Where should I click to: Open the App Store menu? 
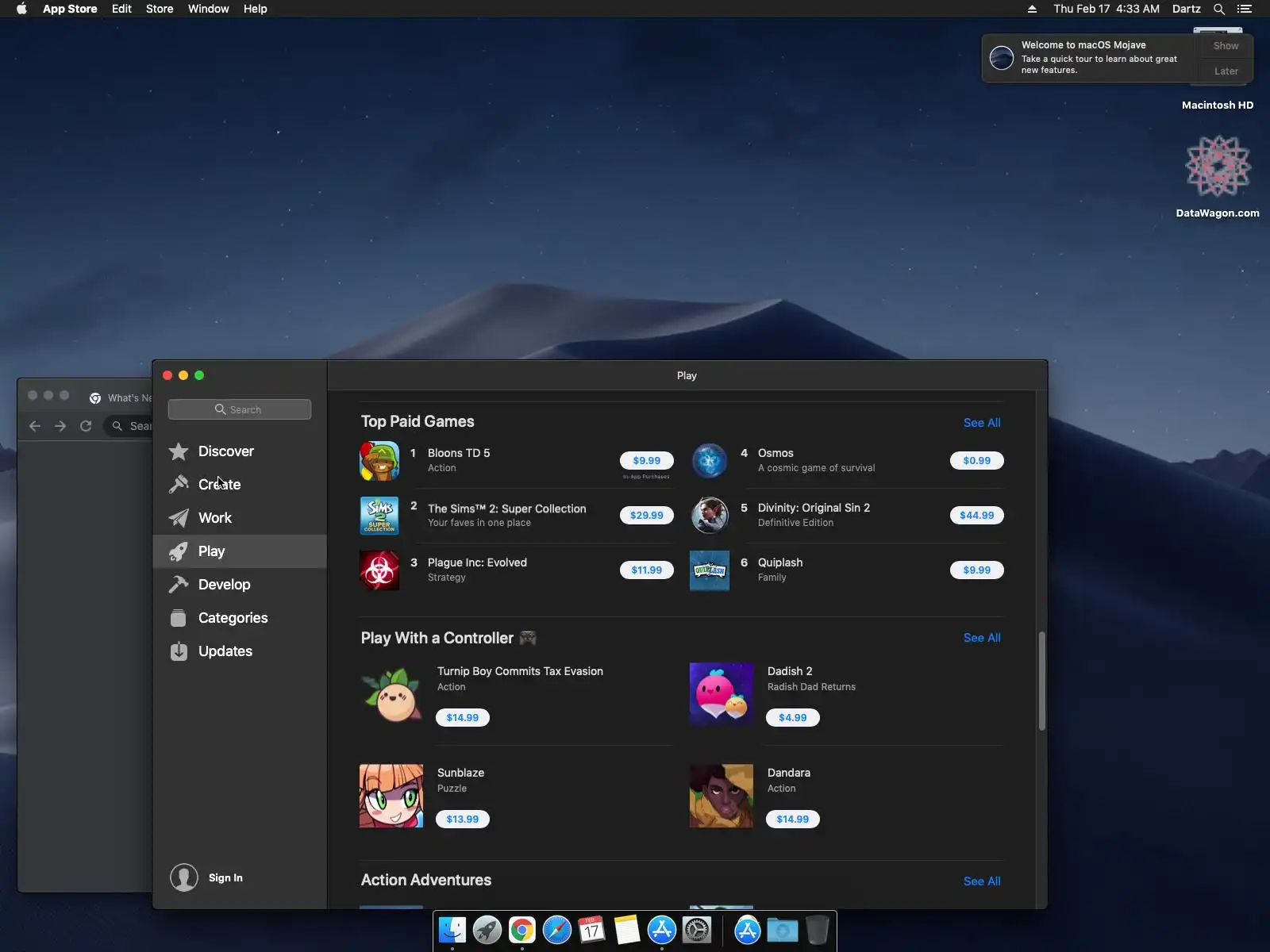pyautogui.click(x=70, y=9)
